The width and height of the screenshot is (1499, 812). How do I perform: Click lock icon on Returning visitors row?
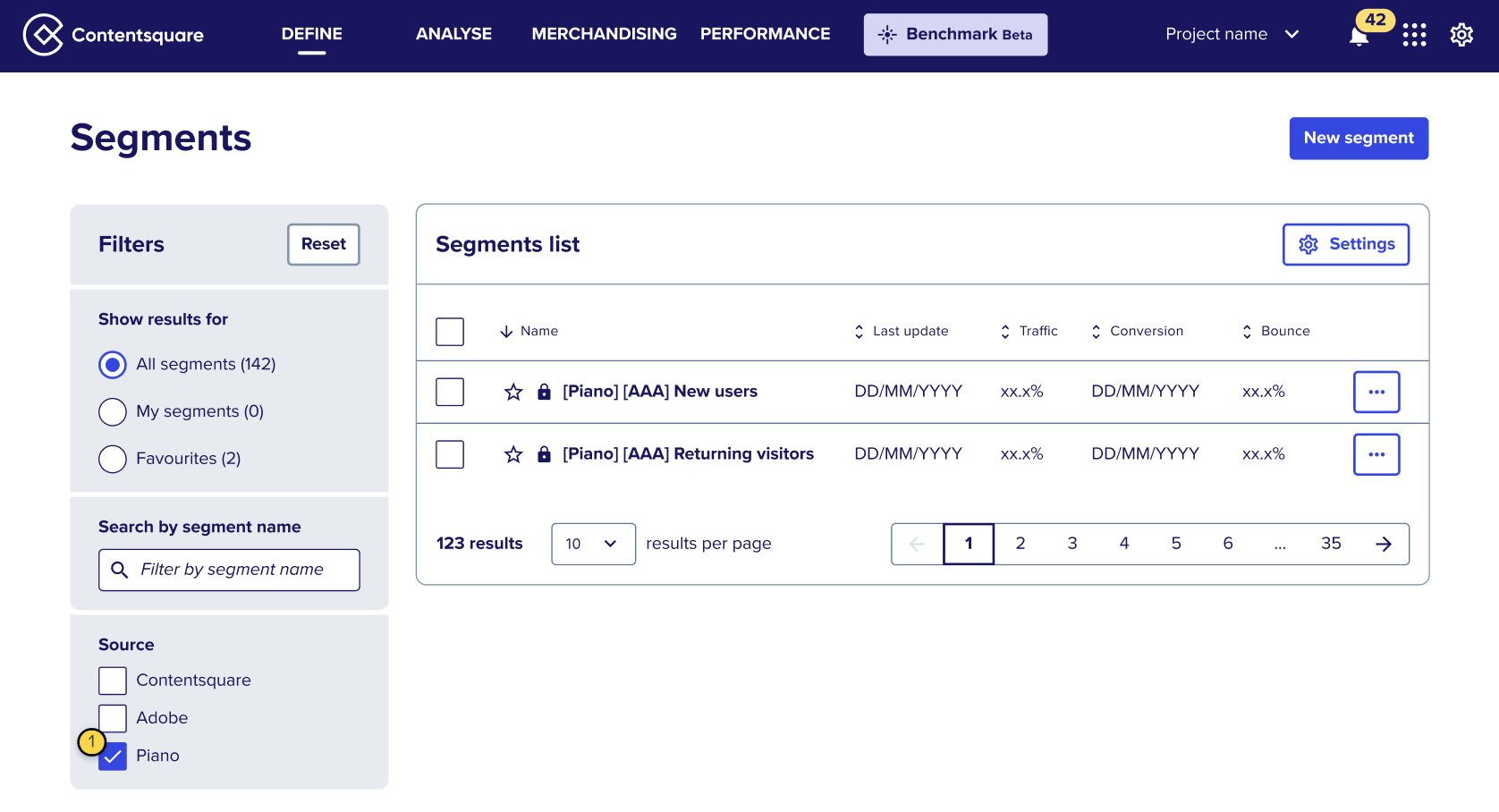[544, 454]
